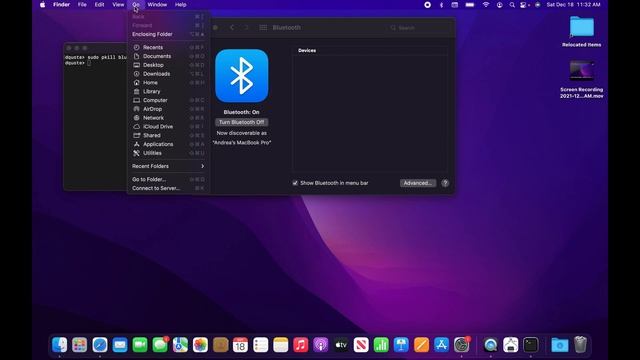Select Downloads in the Go menu
640x360 pixels.
168,74
